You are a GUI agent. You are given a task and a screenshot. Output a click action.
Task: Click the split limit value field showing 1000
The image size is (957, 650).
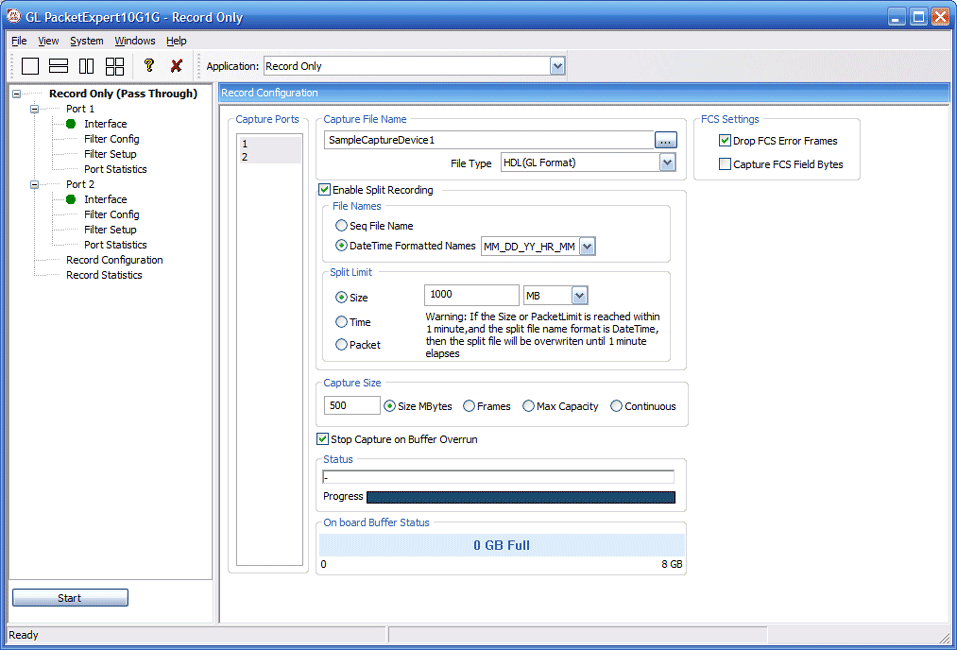(471, 295)
